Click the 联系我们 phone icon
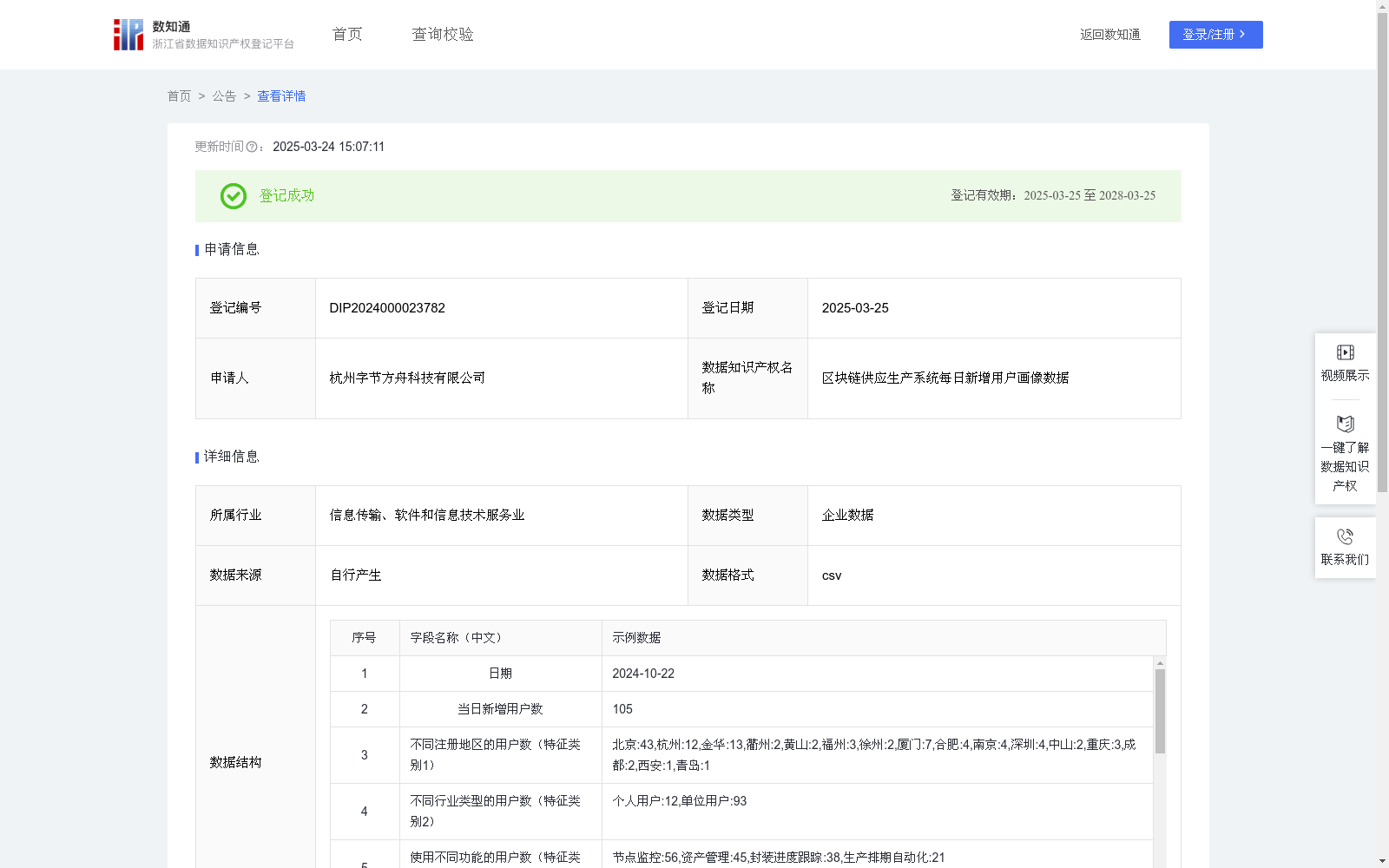Viewport: 1389px width, 868px height. coord(1345,536)
